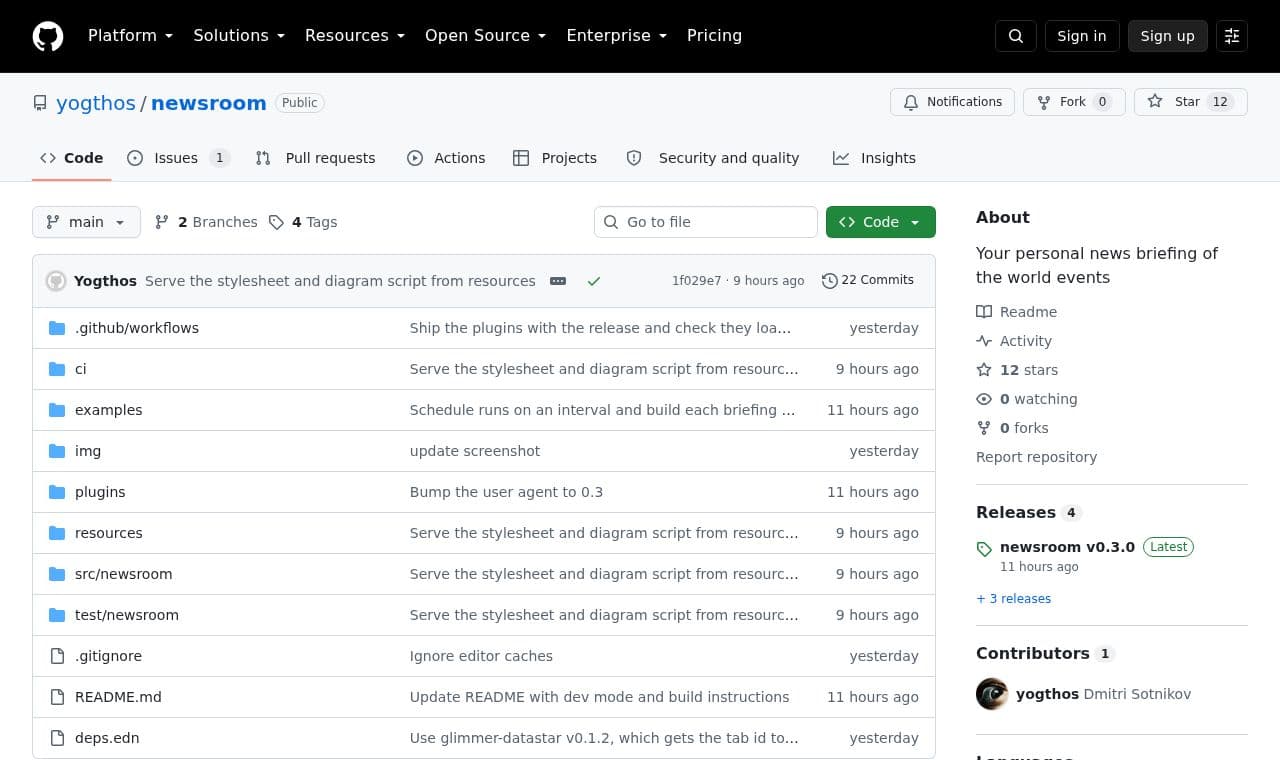View the 2 Branches link

206,222
